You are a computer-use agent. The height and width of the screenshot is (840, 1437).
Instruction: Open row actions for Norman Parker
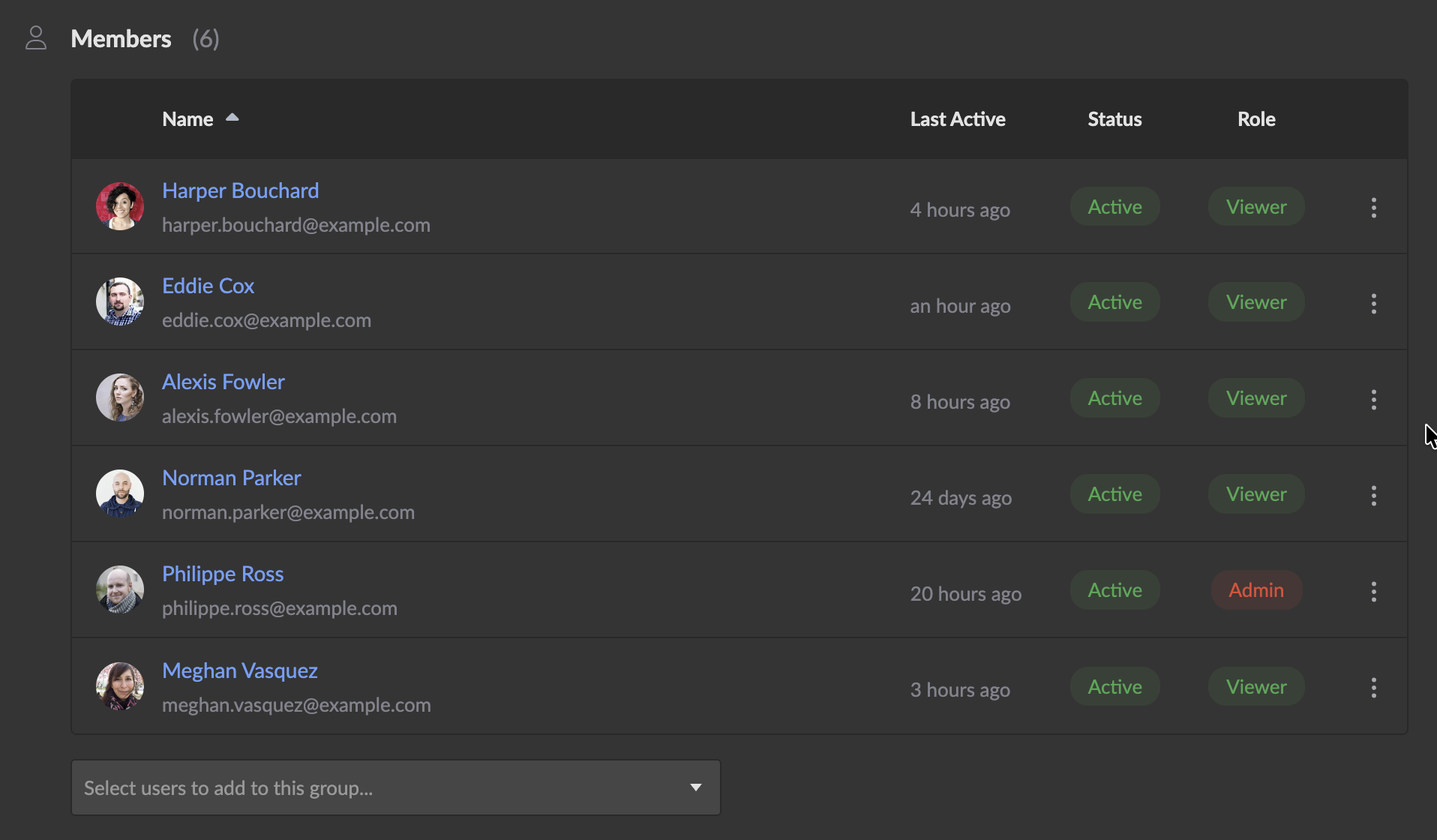1373,496
